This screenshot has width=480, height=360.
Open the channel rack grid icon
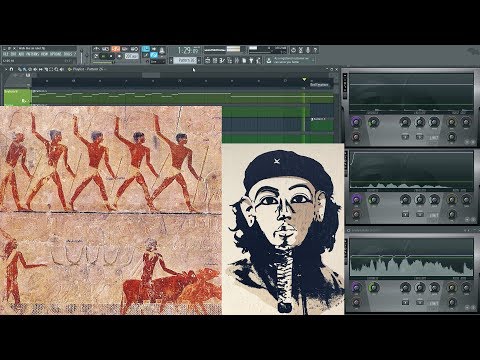(x=215, y=60)
